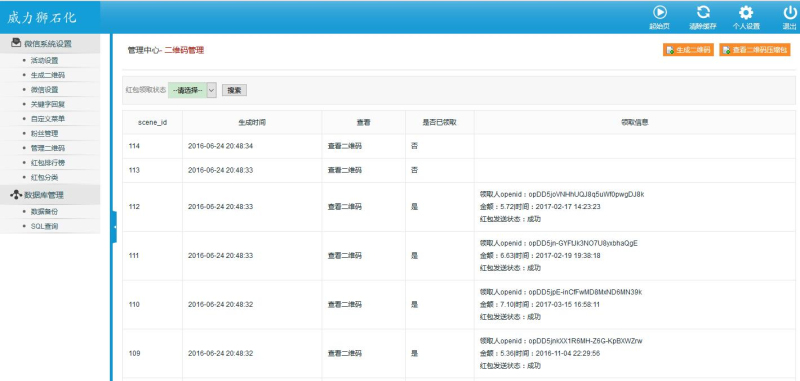
Task: Click the 查看 column header
Action: coord(363,122)
